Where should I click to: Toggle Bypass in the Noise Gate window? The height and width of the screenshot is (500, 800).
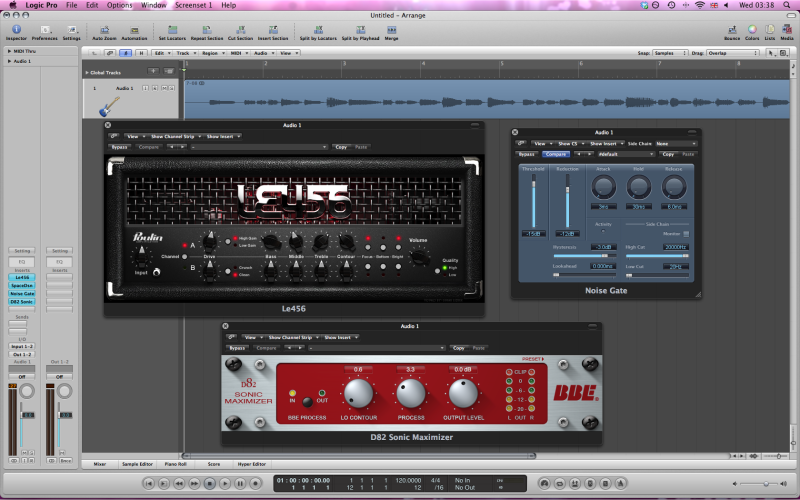(x=527, y=154)
